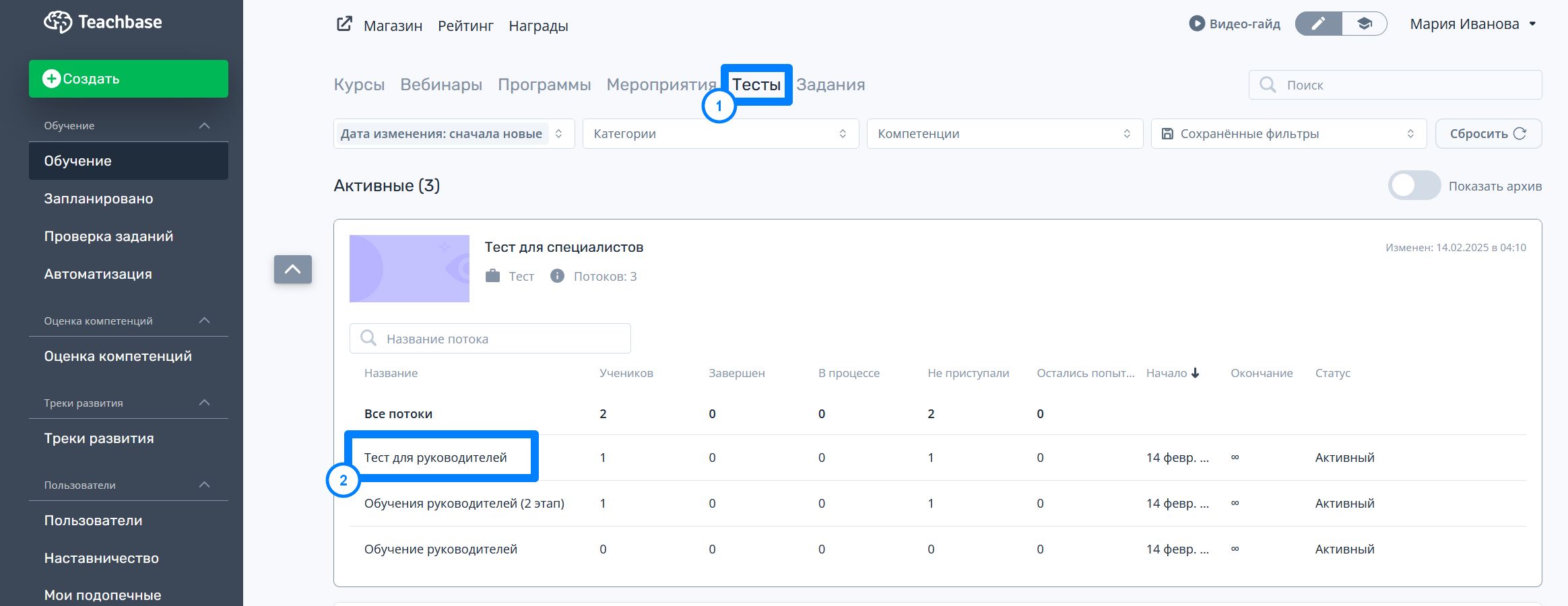Select the Тесты tab
This screenshot has height=606, width=1568.
[756, 85]
